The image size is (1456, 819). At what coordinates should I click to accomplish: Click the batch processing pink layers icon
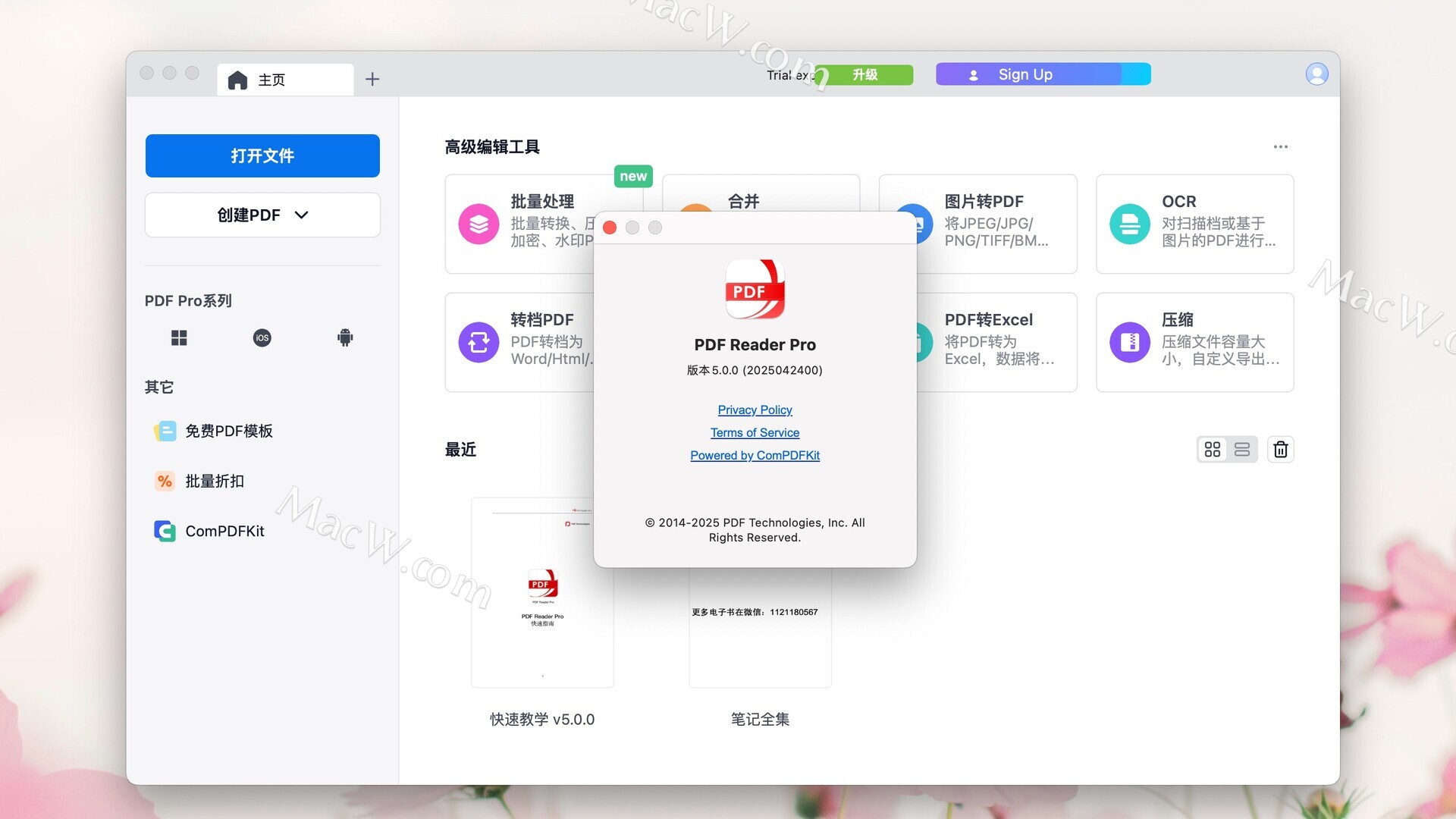pos(479,224)
